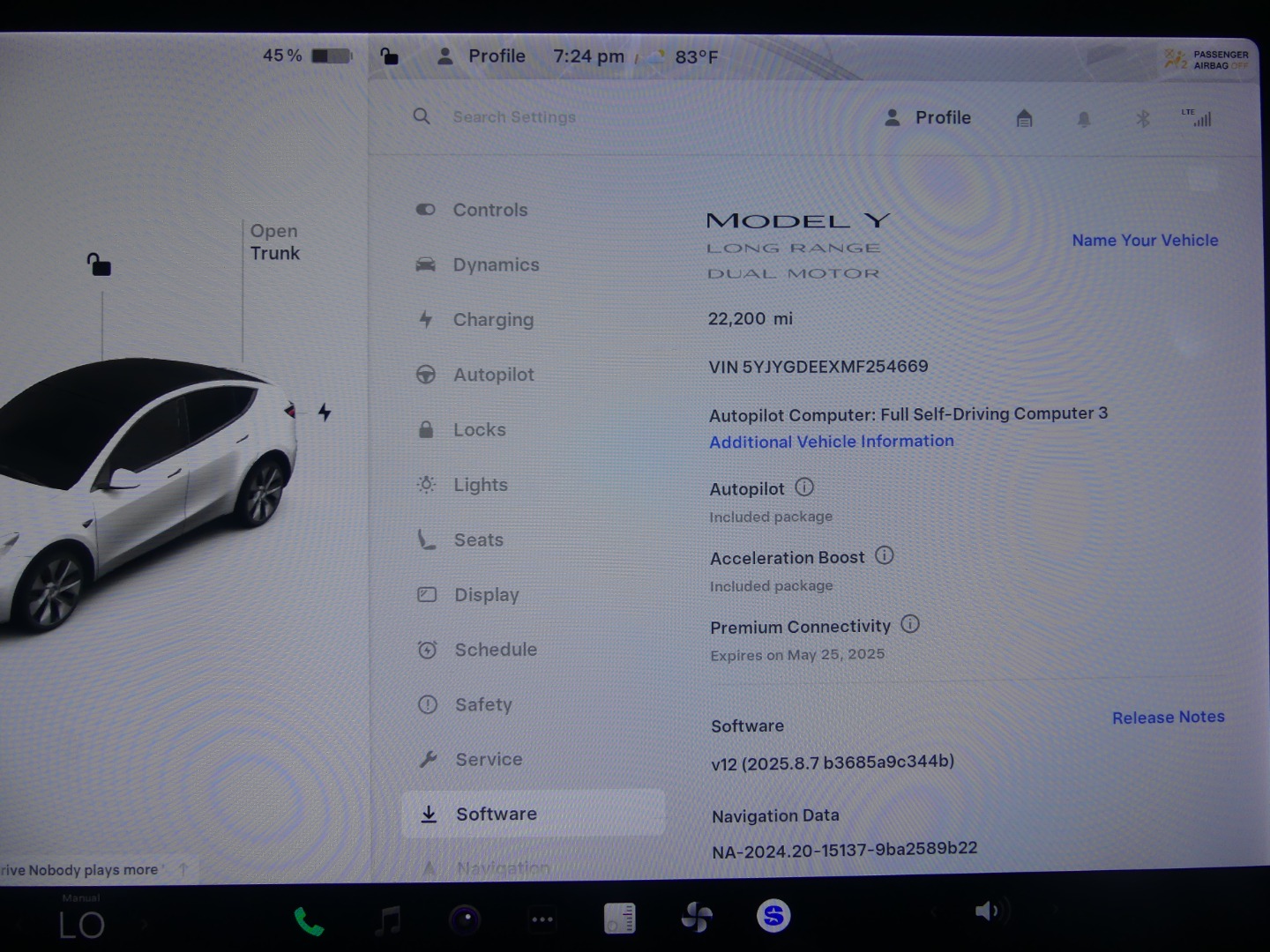
Task: Toggle lock icon in top status bar
Action: click(389, 56)
